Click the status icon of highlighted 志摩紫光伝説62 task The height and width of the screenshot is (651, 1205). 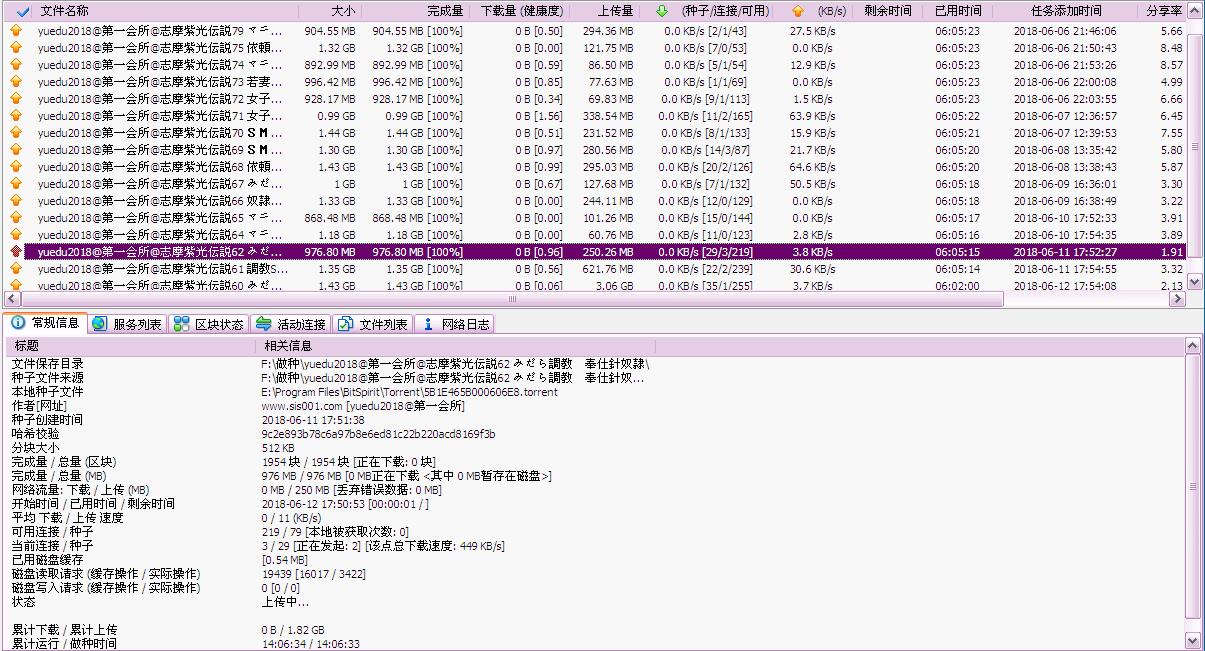(15, 252)
